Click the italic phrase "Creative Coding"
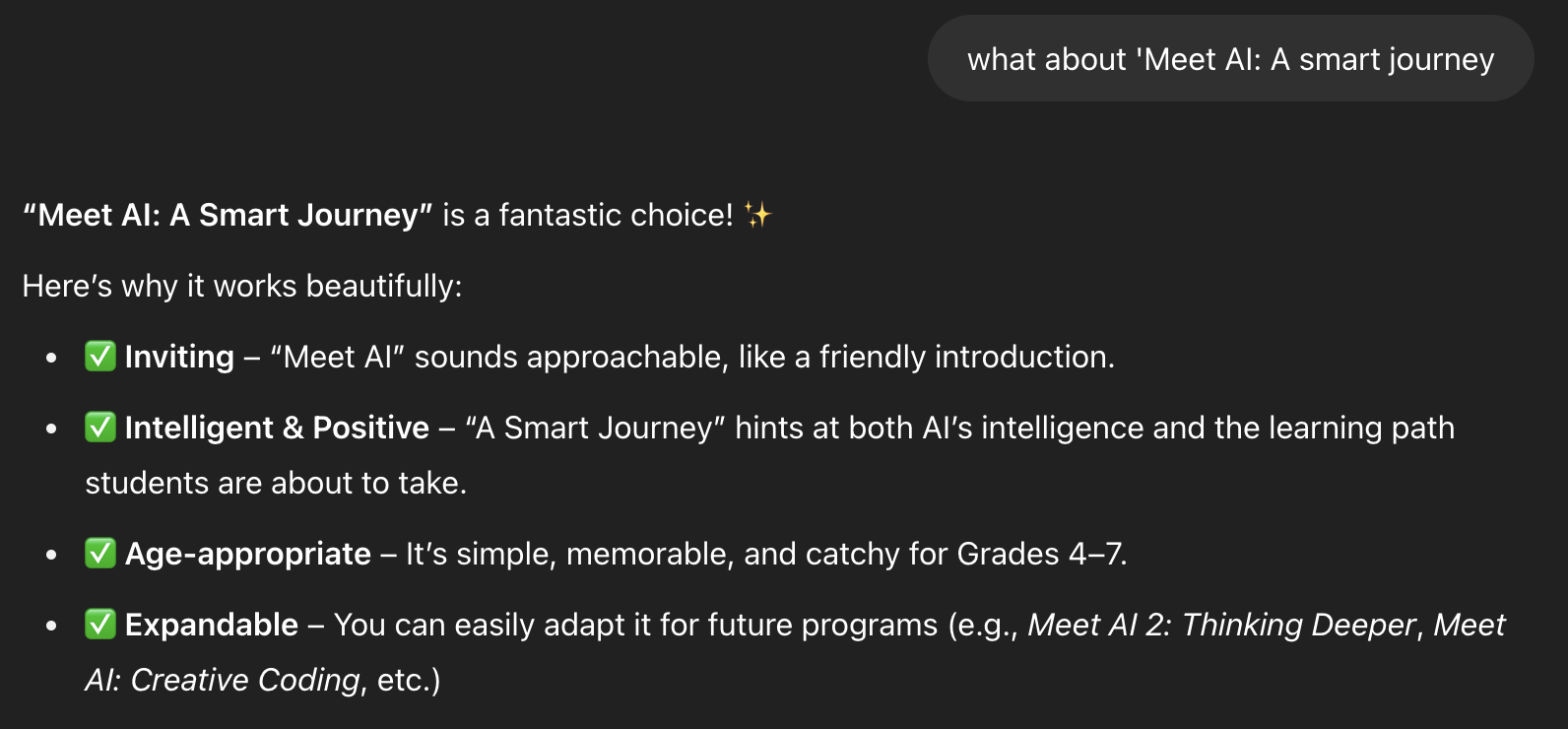The image size is (1568, 729). [x=245, y=680]
